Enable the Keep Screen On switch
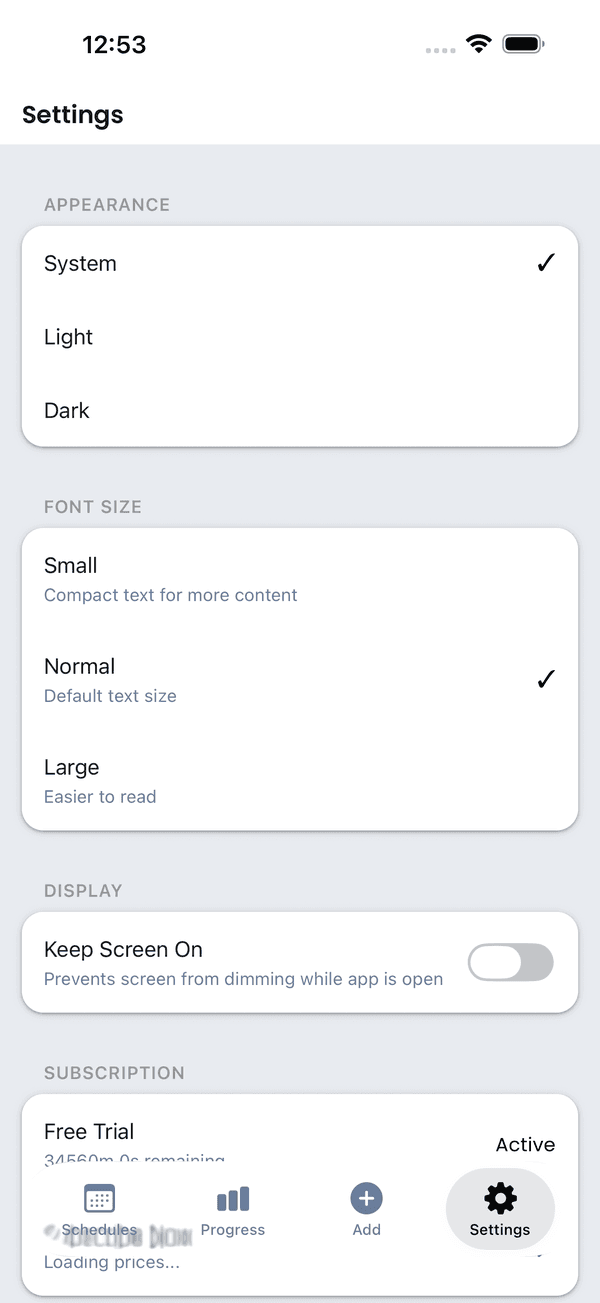This screenshot has height=1303, width=600. point(511,961)
